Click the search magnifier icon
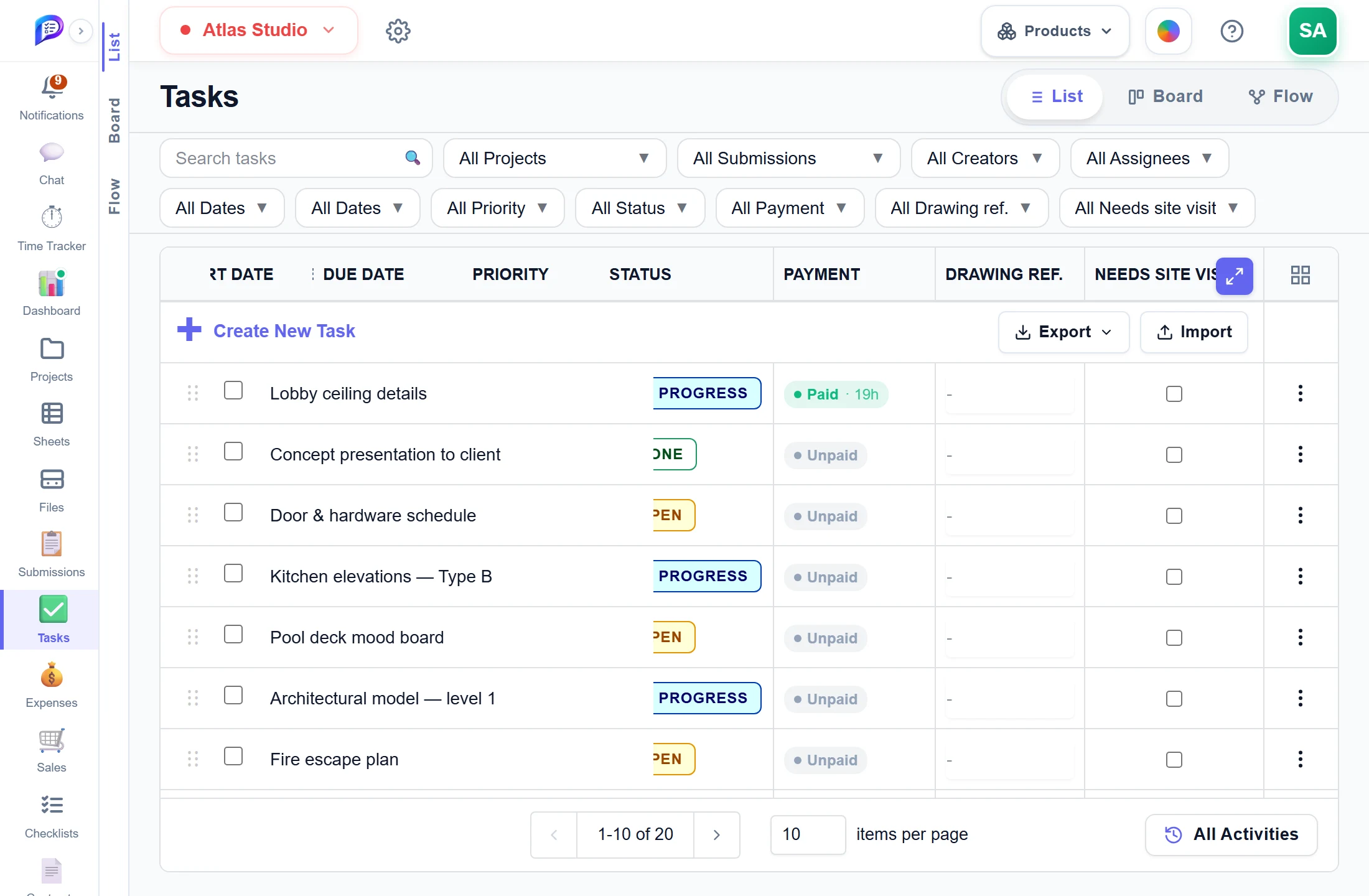This screenshot has height=896, width=1369. pyautogui.click(x=413, y=158)
